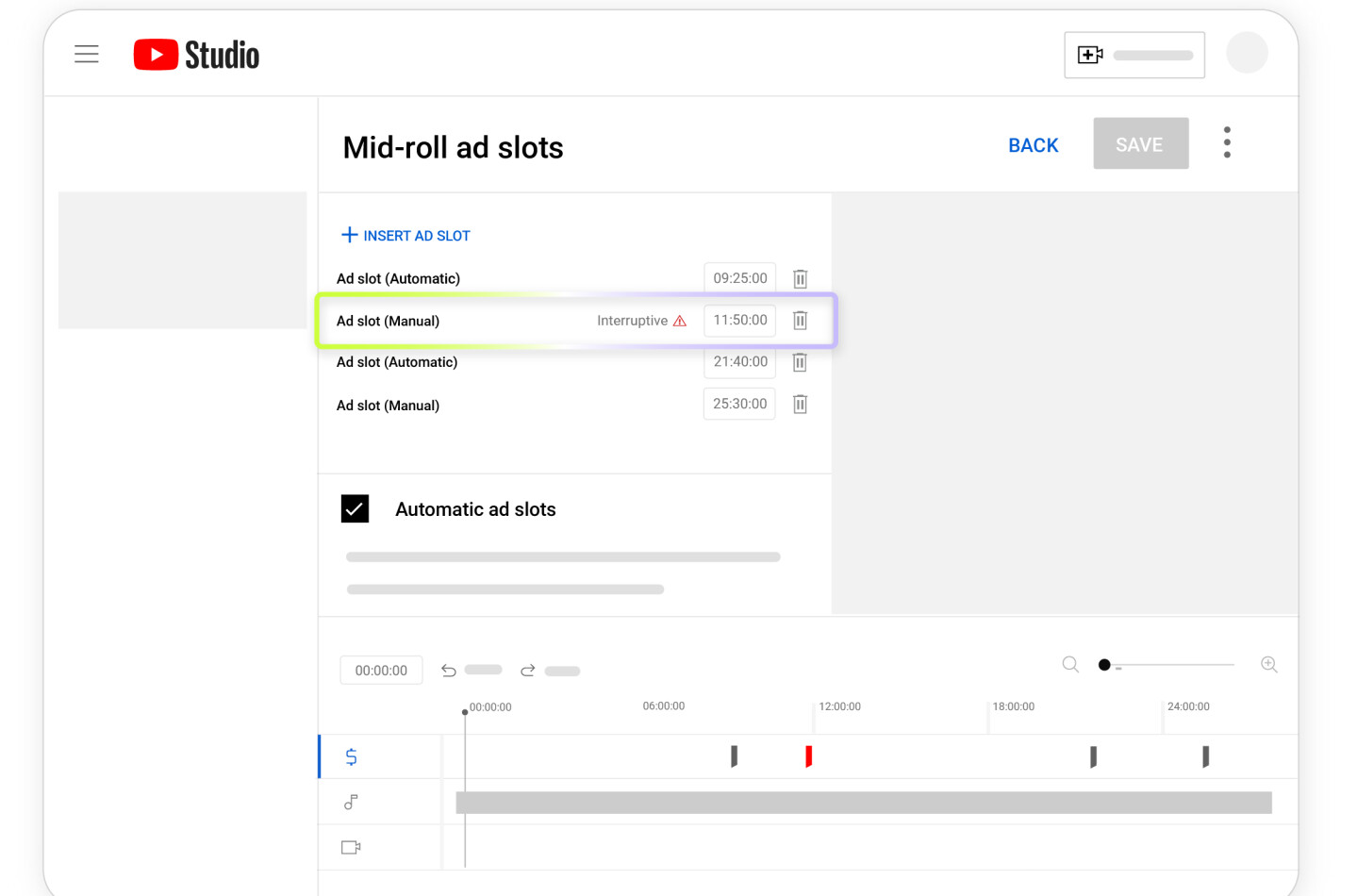This screenshot has height=896, width=1357.
Task: Click the interruptive warning triangle icon
Action: point(680,322)
